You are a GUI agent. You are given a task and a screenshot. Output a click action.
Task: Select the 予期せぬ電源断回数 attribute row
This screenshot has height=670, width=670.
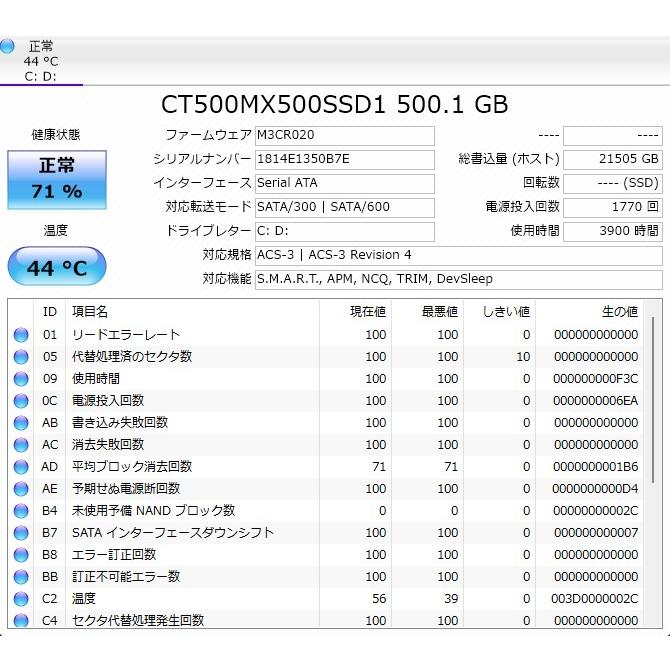326,489
